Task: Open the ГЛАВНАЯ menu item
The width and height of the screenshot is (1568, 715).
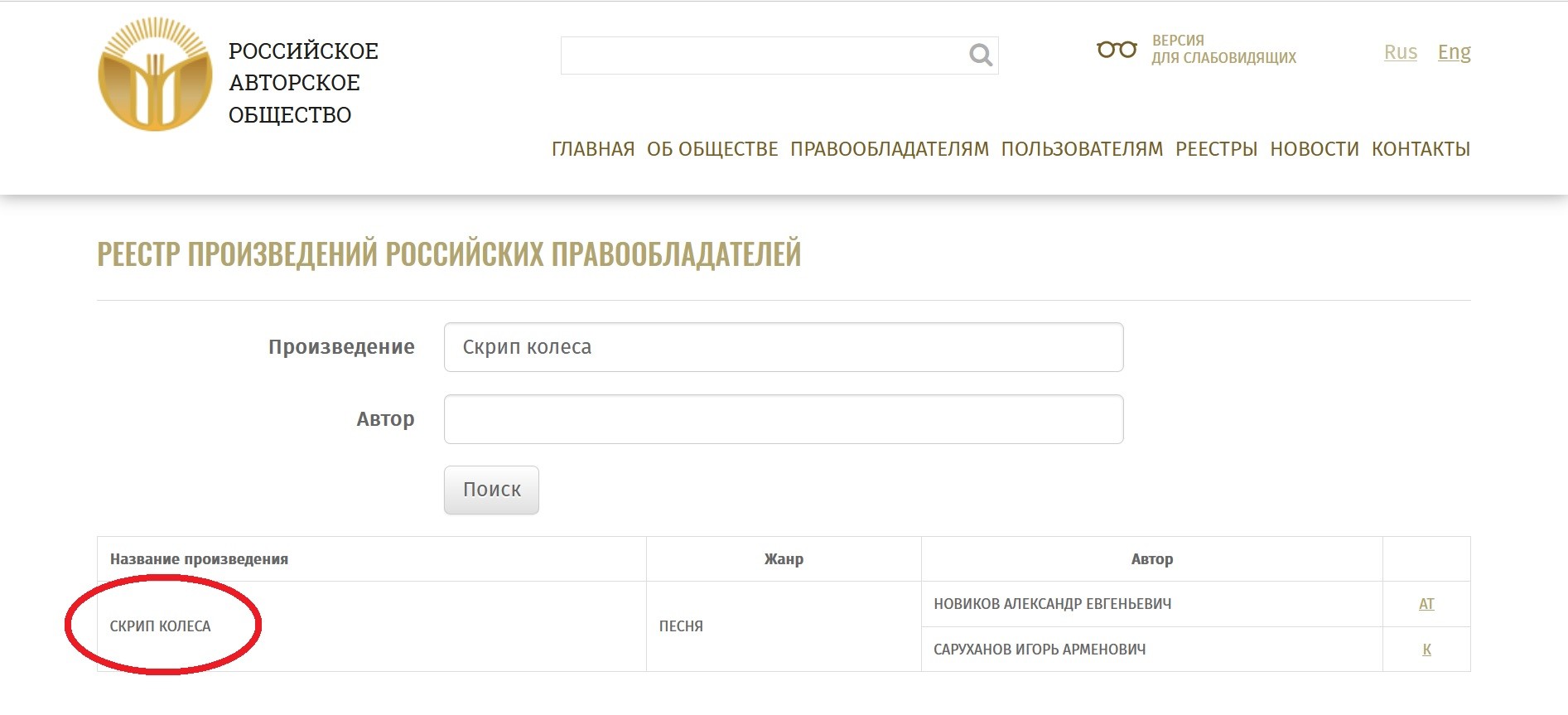Action: tap(593, 149)
